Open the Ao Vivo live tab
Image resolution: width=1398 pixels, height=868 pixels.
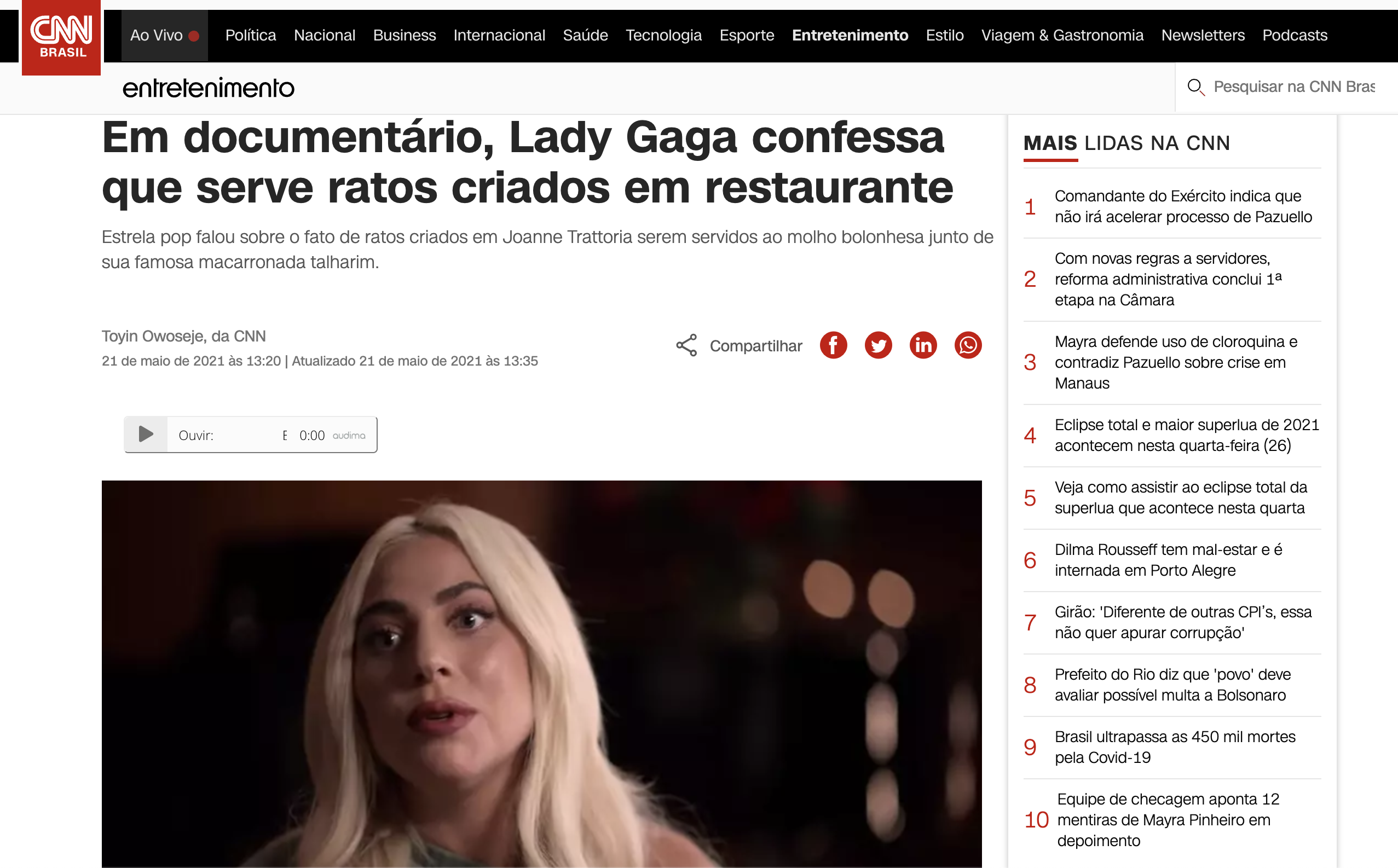click(x=164, y=36)
